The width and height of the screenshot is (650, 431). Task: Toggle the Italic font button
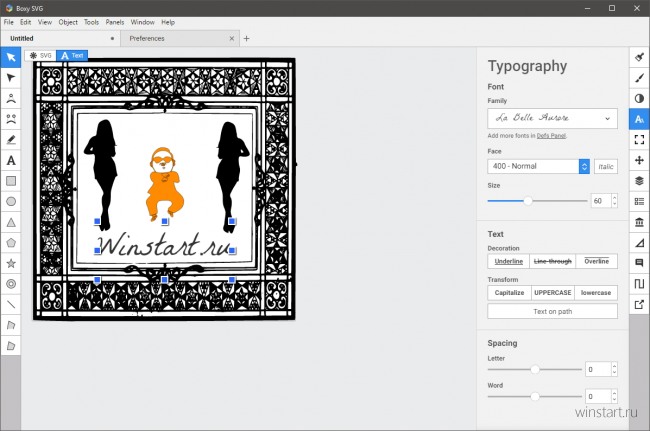coord(606,167)
